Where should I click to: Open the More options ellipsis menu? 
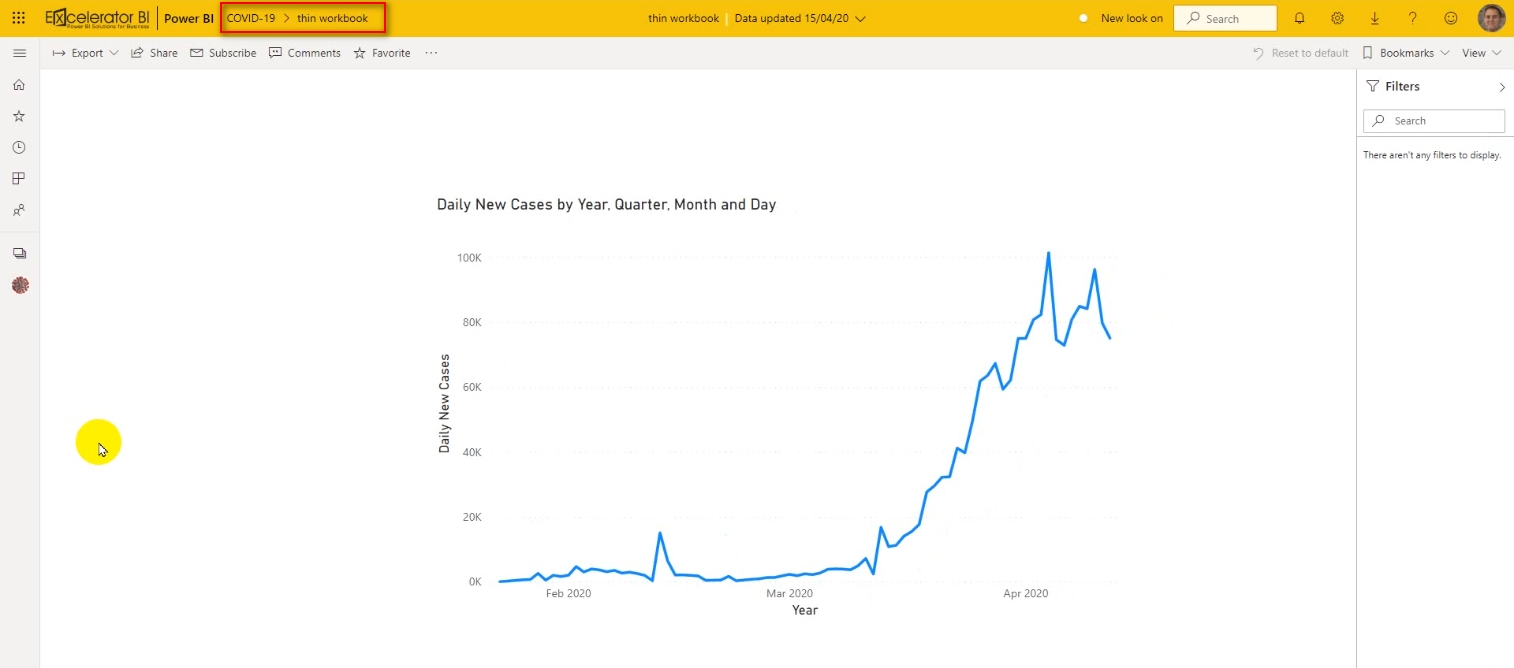430,53
